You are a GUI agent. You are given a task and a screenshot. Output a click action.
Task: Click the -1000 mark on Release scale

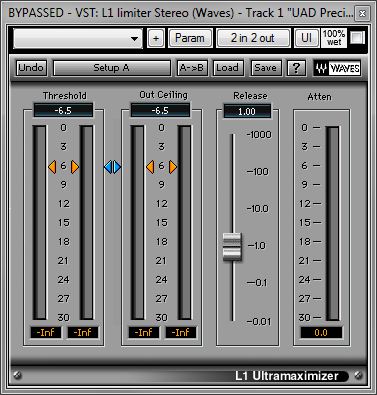[x=259, y=135]
